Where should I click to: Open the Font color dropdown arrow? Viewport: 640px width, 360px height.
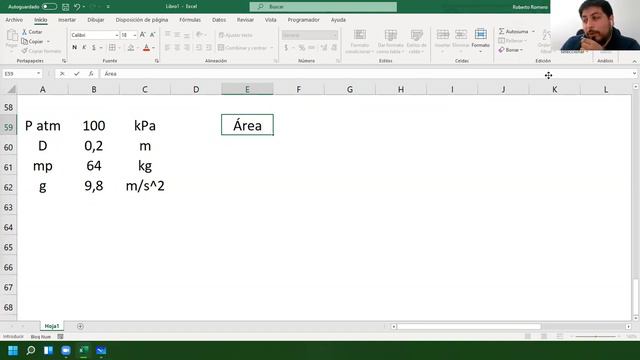tap(154, 48)
